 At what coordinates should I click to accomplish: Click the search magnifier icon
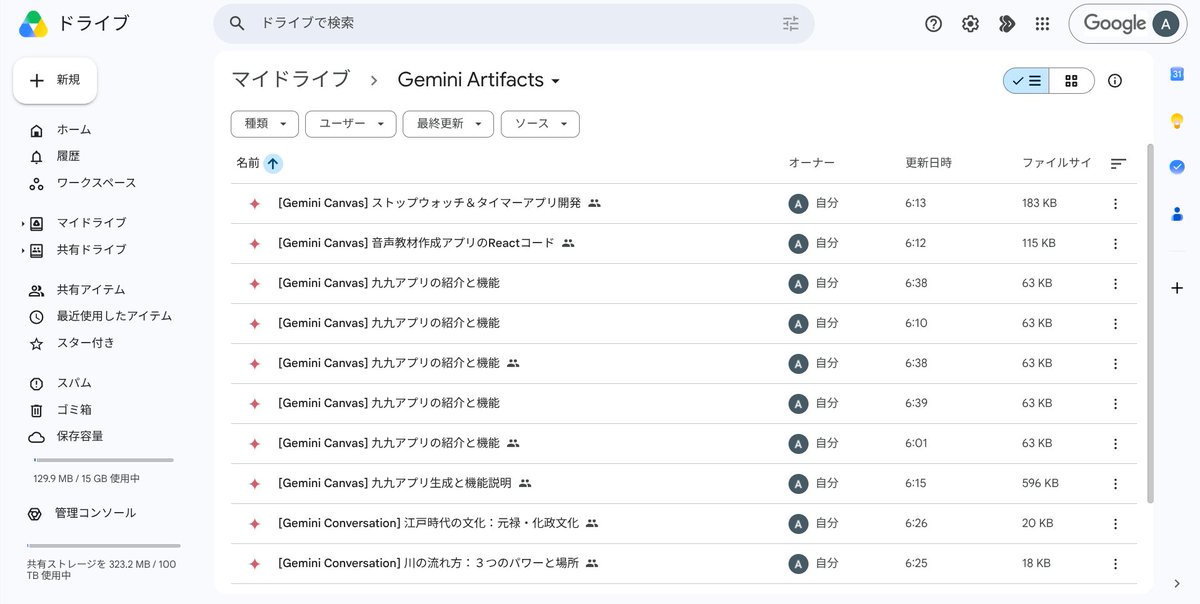237,23
